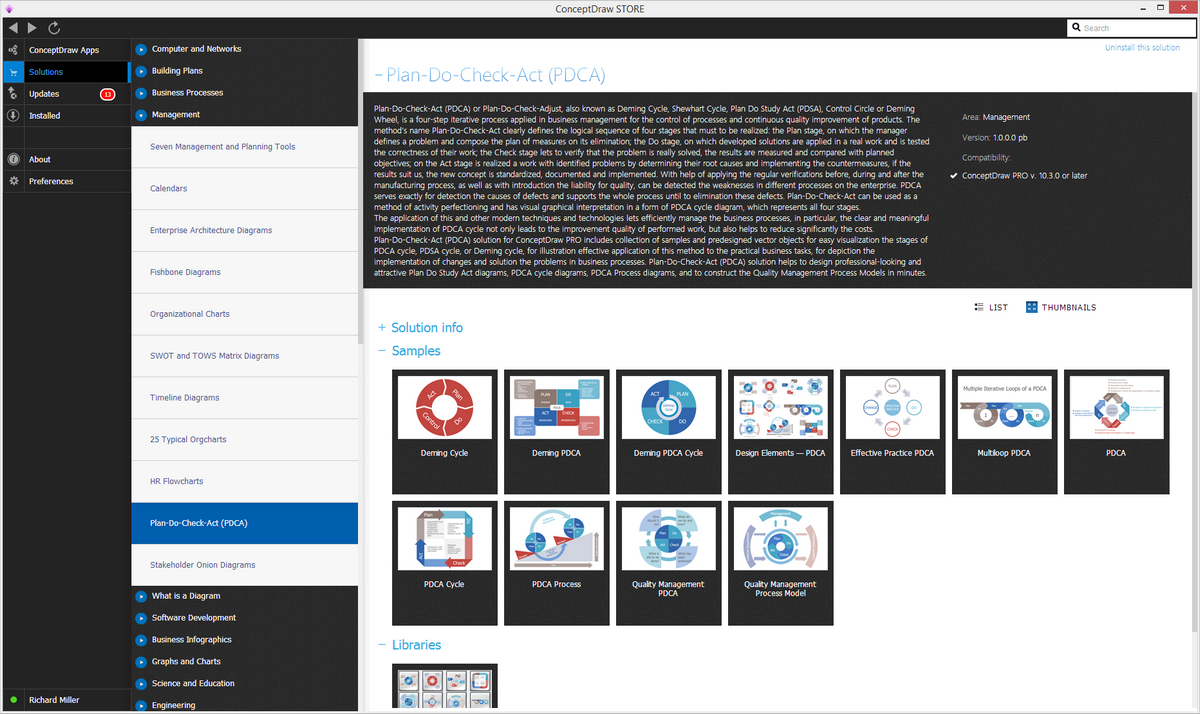This screenshot has height=714, width=1200.
Task: Select the Solutions cart icon
Action: (x=12, y=72)
